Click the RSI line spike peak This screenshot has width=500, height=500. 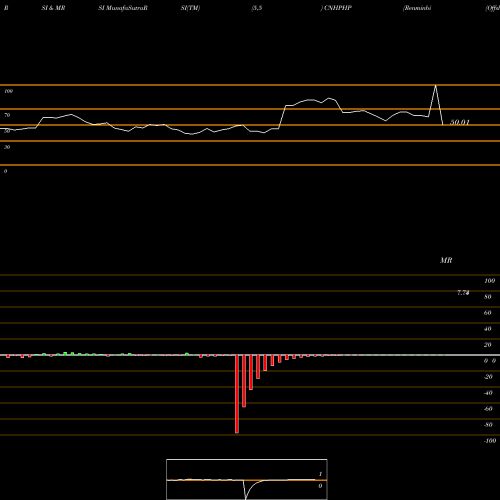point(435,86)
